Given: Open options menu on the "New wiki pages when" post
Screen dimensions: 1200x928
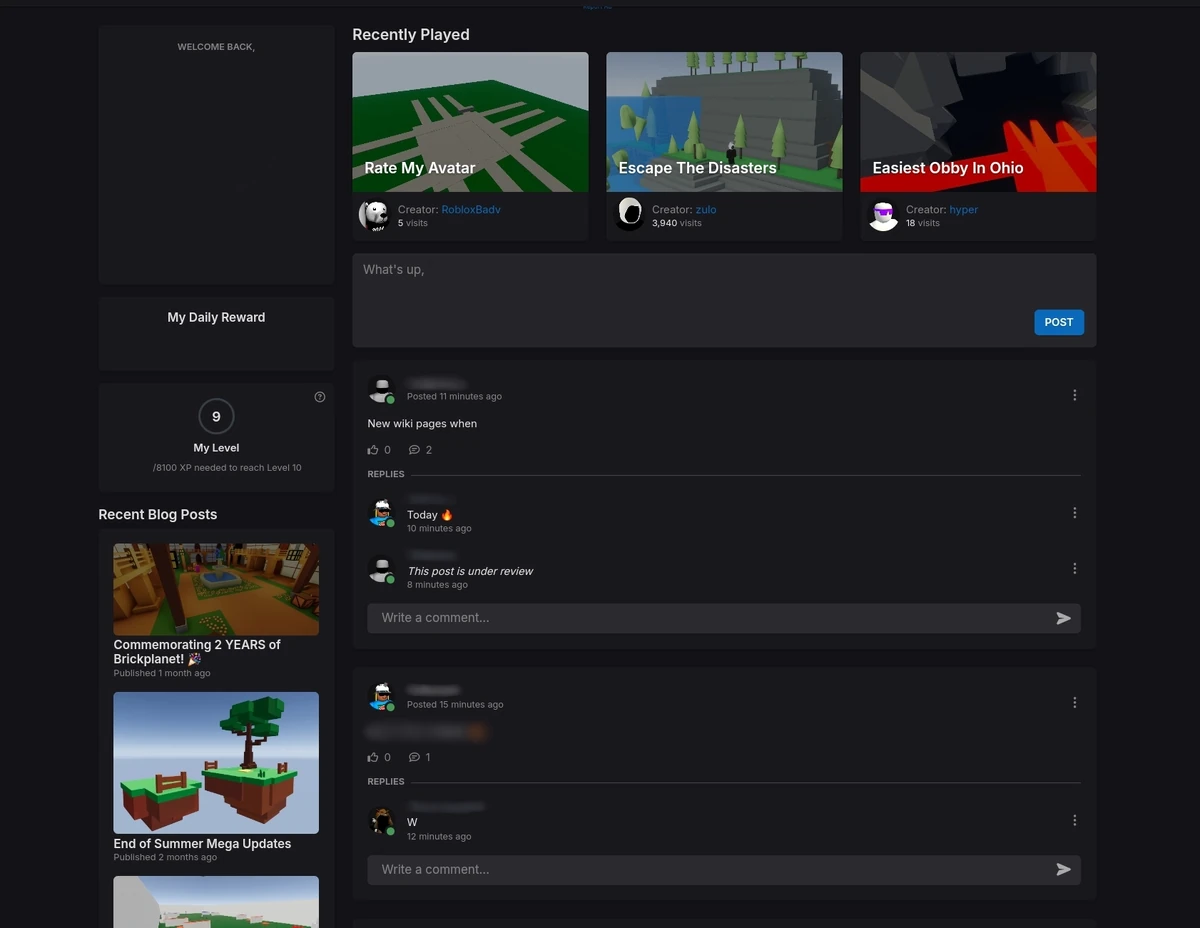Looking at the screenshot, I should tap(1075, 394).
